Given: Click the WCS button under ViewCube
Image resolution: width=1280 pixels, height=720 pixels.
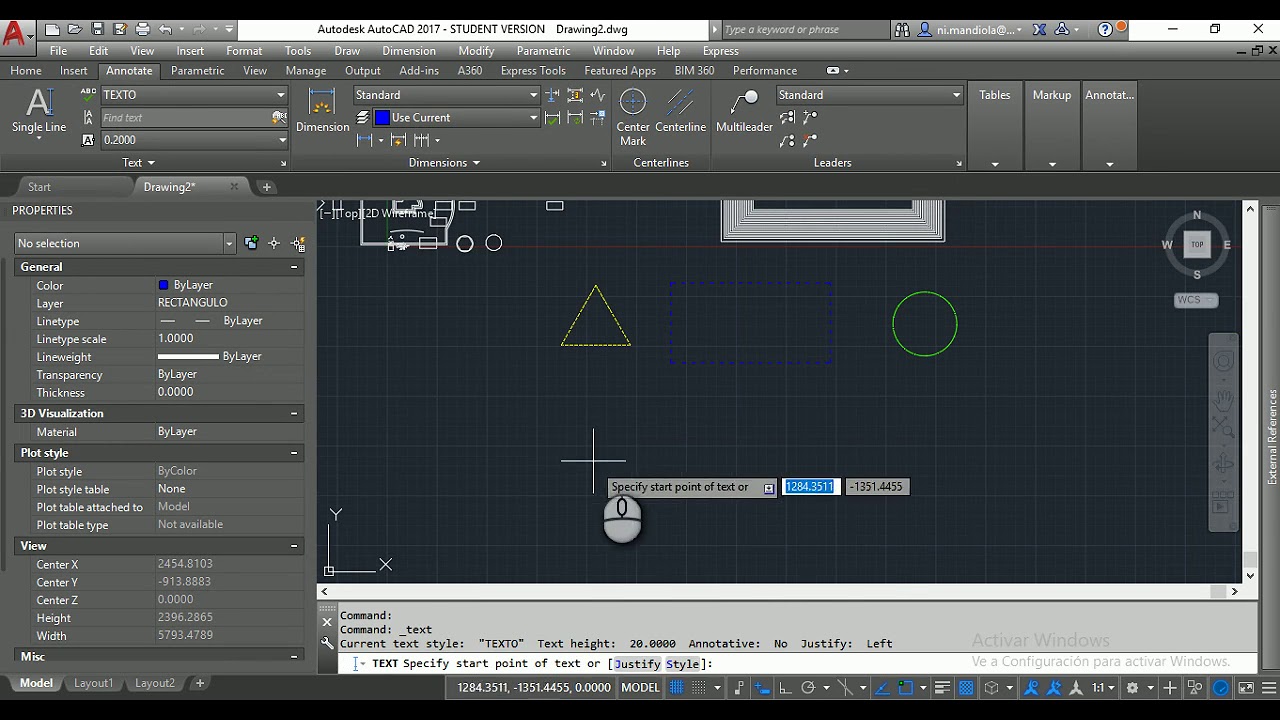Looking at the screenshot, I should 1195,300.
